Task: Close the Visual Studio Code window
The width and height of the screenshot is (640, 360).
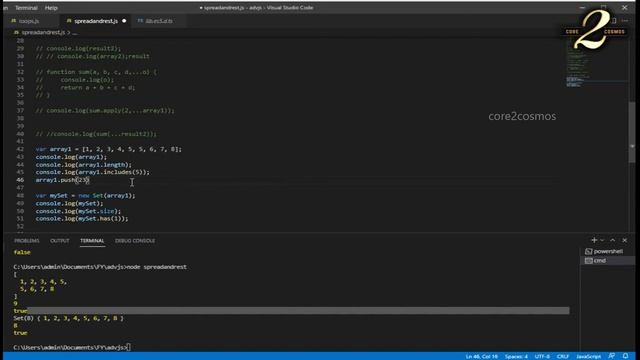Action: click(x=624, y=8)
